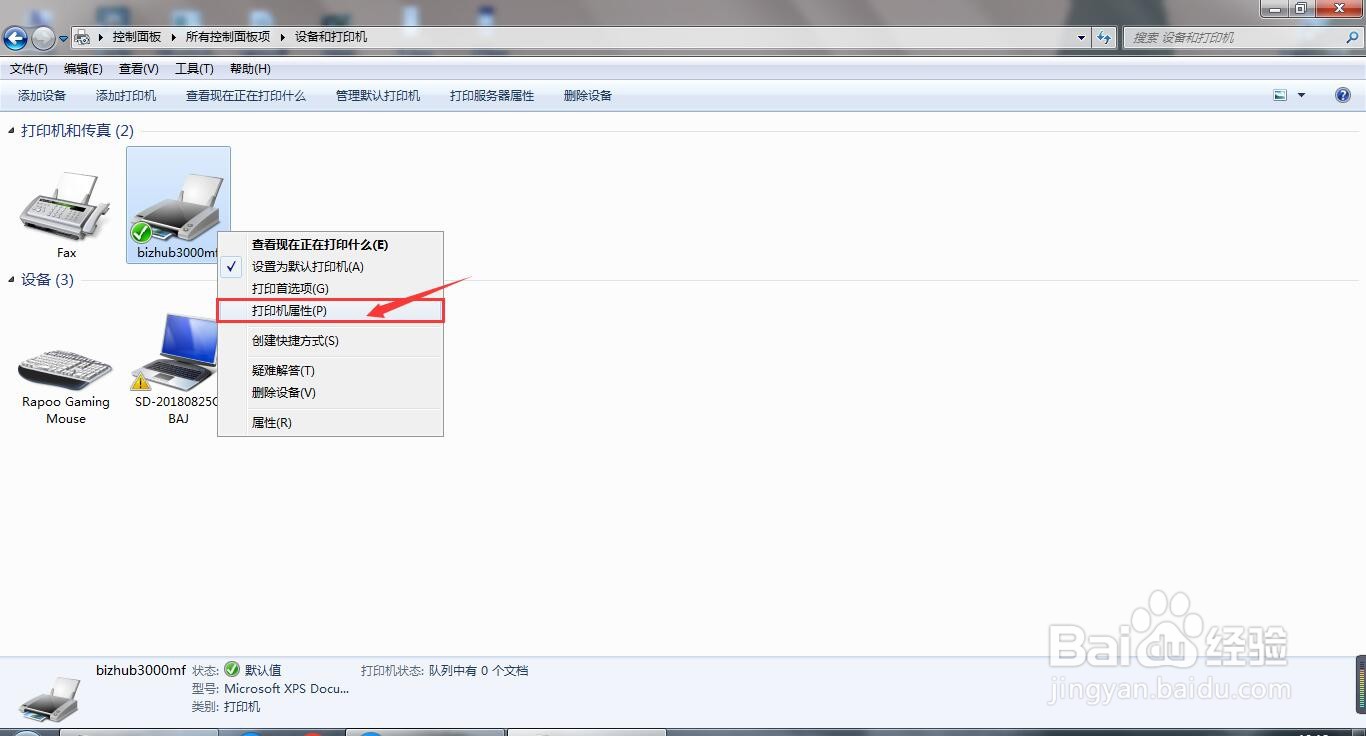Collapse the 设备 (3) group

coord(13,280)
